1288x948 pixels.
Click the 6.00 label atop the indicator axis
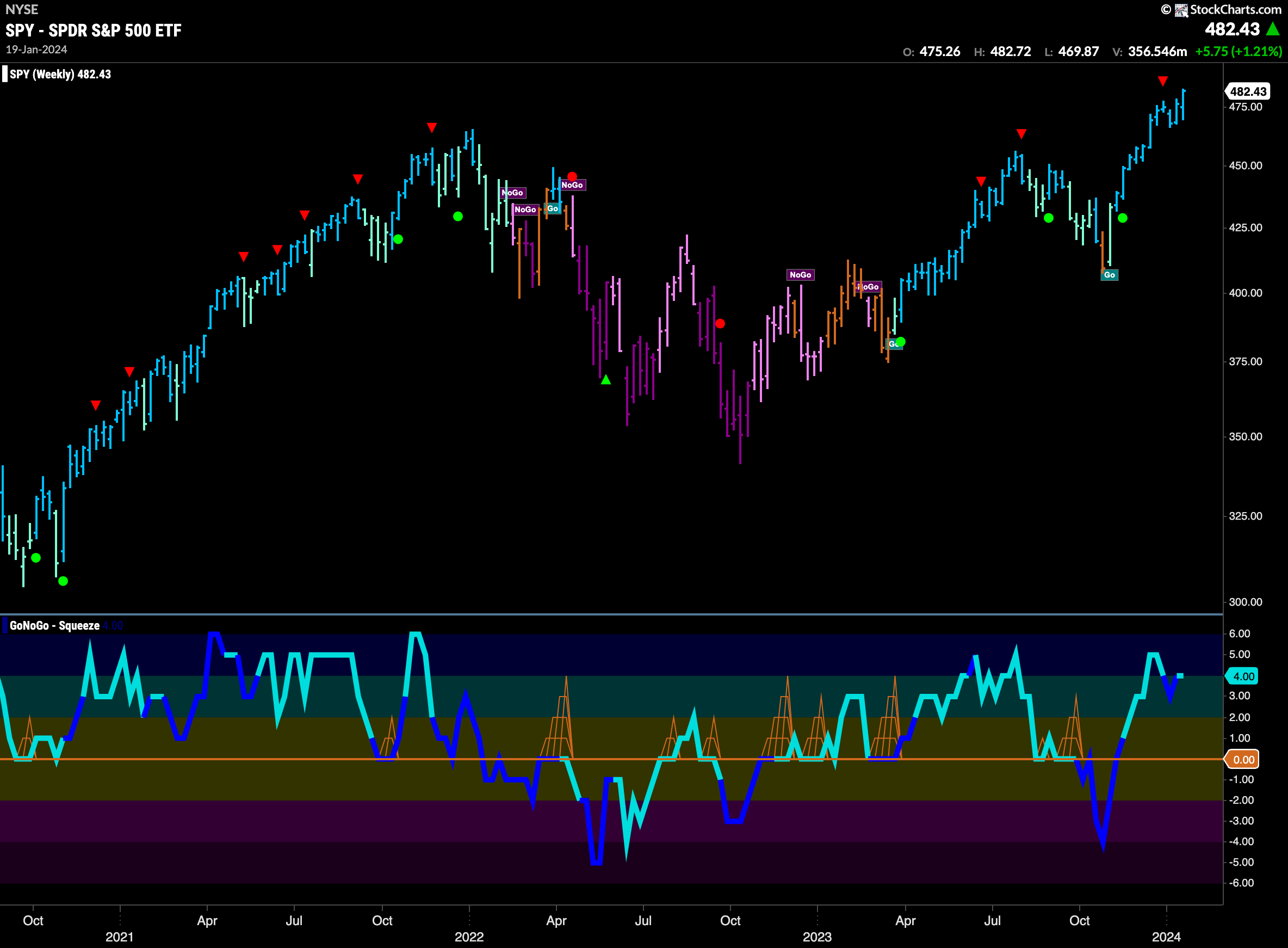tap(1239, 633)
